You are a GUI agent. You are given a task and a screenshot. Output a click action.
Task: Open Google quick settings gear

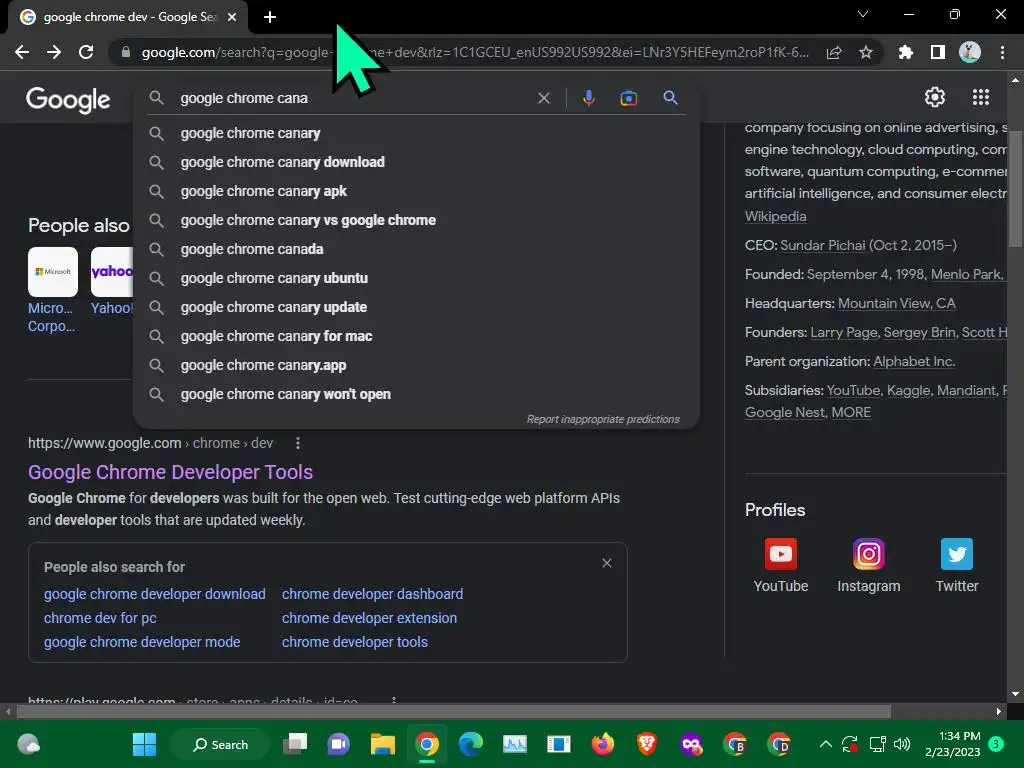935,97
